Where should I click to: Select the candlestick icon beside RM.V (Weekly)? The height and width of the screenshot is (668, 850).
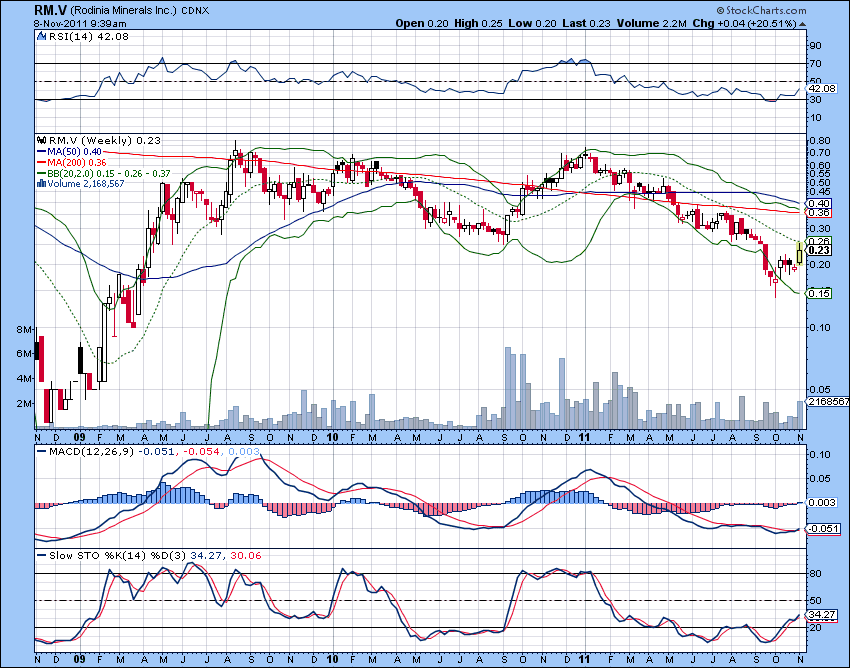42,141
